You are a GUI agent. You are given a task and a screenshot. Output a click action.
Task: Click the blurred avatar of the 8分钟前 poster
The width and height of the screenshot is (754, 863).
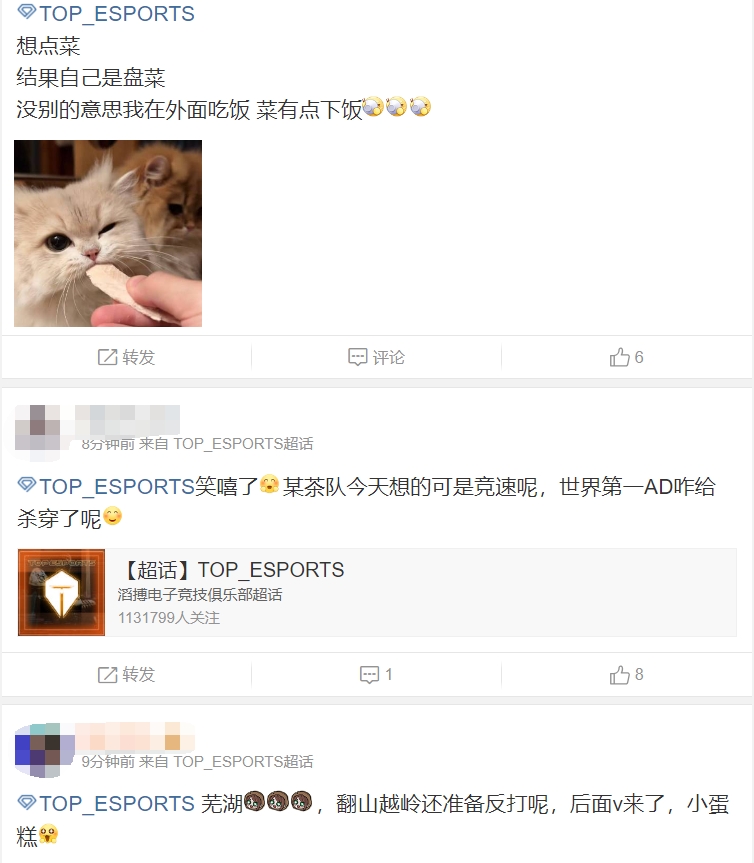click(37, 428)
